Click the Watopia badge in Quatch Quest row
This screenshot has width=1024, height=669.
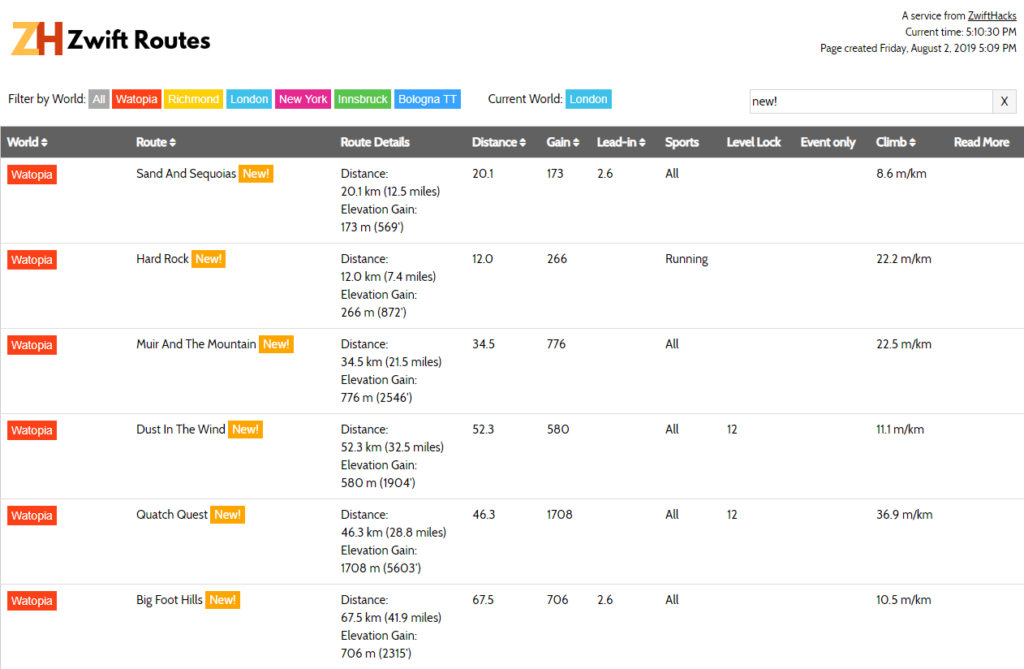[32, 515]
